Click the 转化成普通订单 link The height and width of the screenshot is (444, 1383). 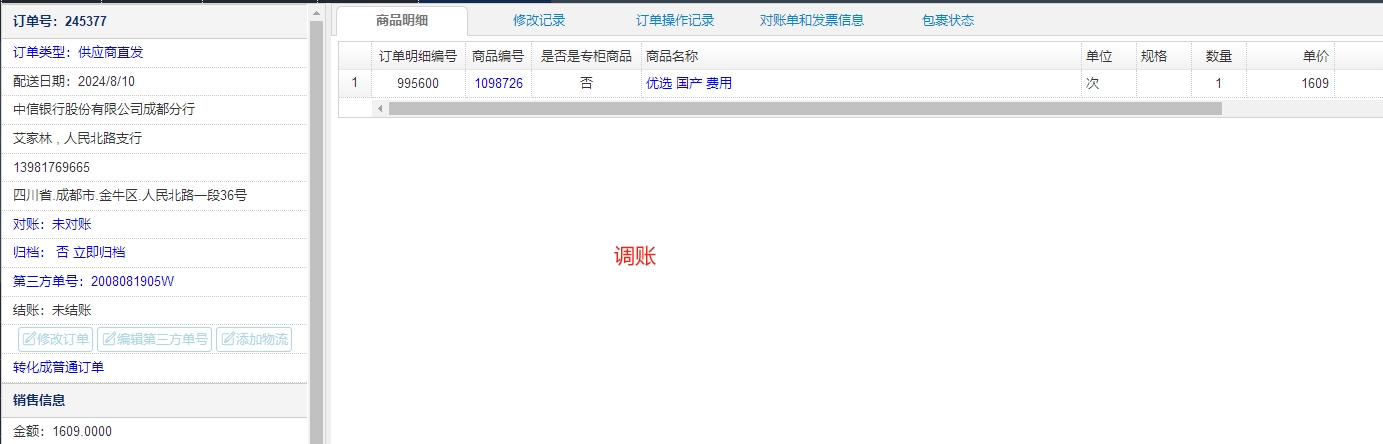click(x=58, y=367)
